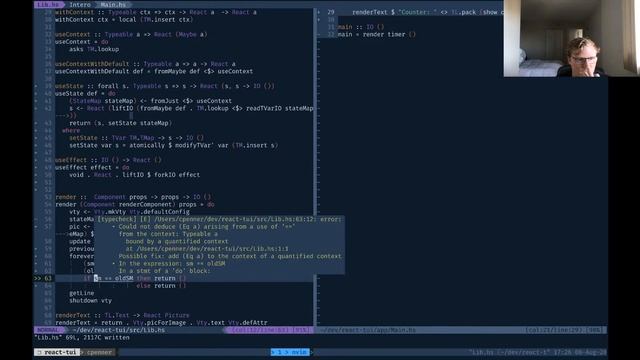Click 'vty <- Vty.mkVty Vty.defaultConfig' line
640x360 pixels.
pos(129,212)
